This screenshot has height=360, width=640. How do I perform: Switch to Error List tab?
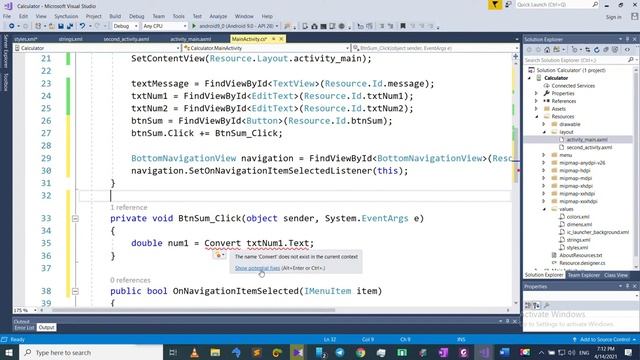click(24, 328)
